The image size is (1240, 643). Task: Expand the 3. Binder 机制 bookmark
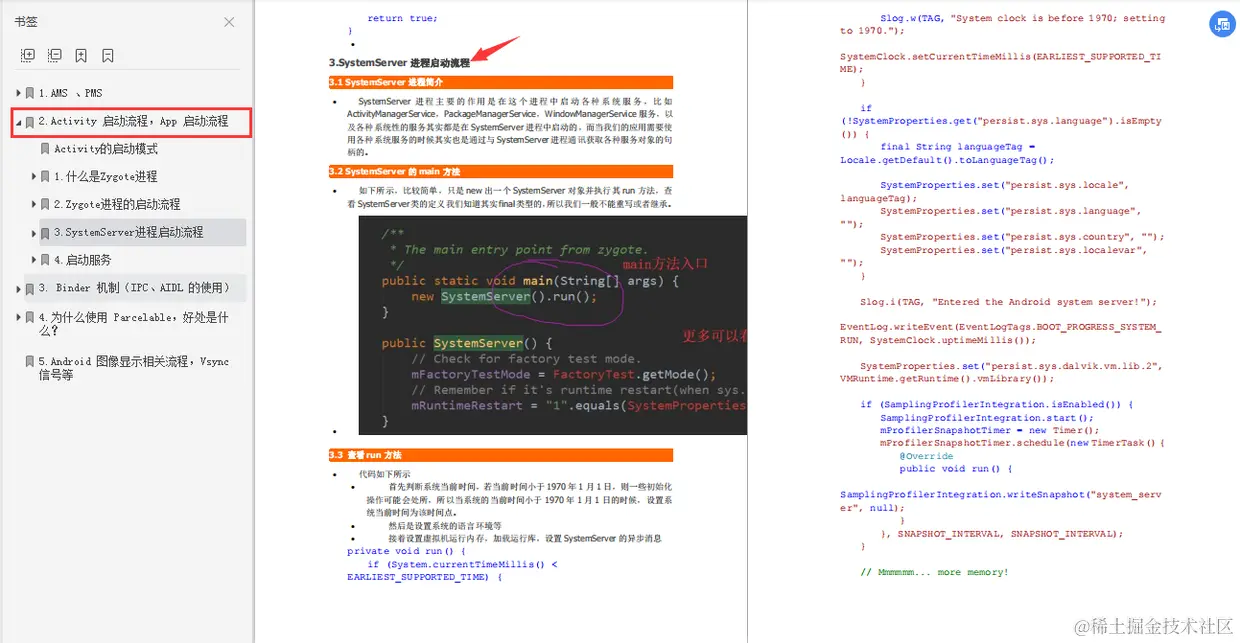[18, 289]
